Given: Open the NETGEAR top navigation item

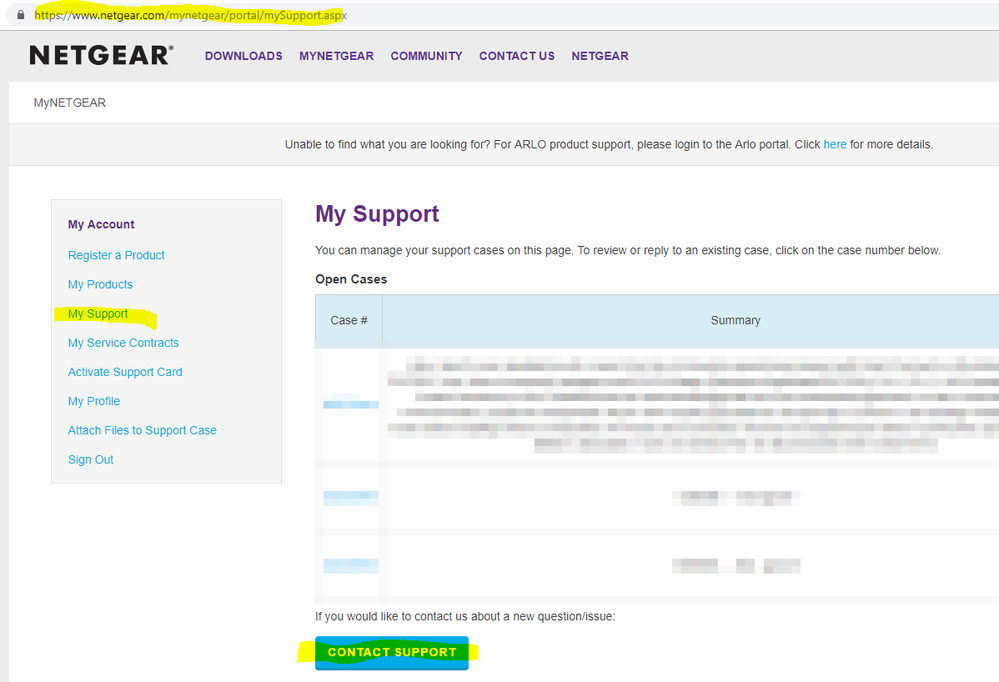Looking at the screenshot, I should click(600, 56).
